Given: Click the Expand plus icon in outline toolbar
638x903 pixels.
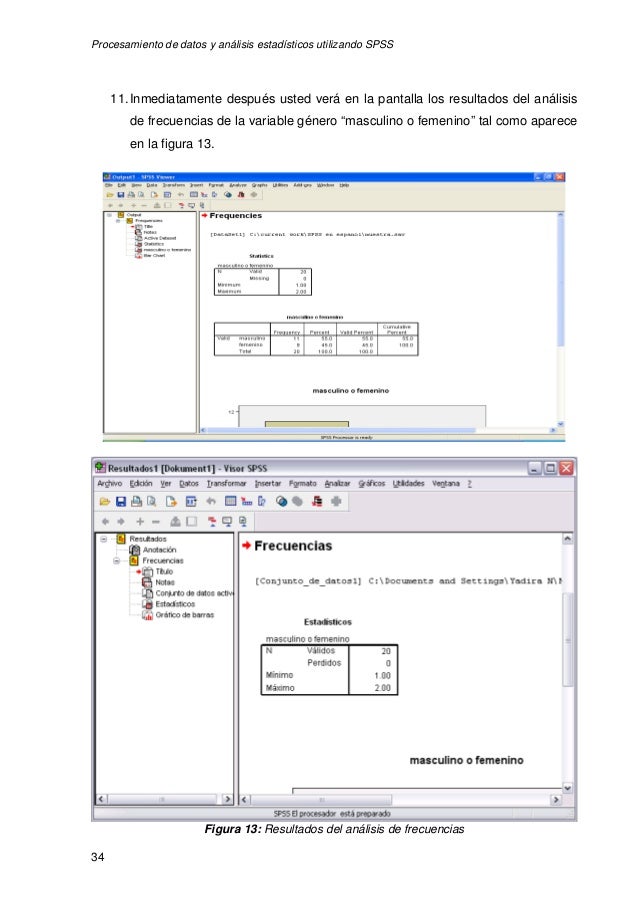Looking at the screenshot, I should [140, 522].
